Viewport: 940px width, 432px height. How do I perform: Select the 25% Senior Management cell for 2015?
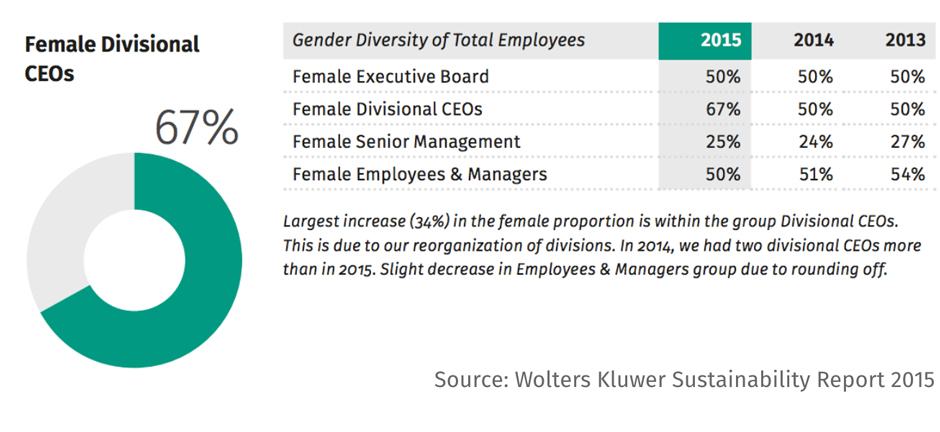click(x=722, y=141)
